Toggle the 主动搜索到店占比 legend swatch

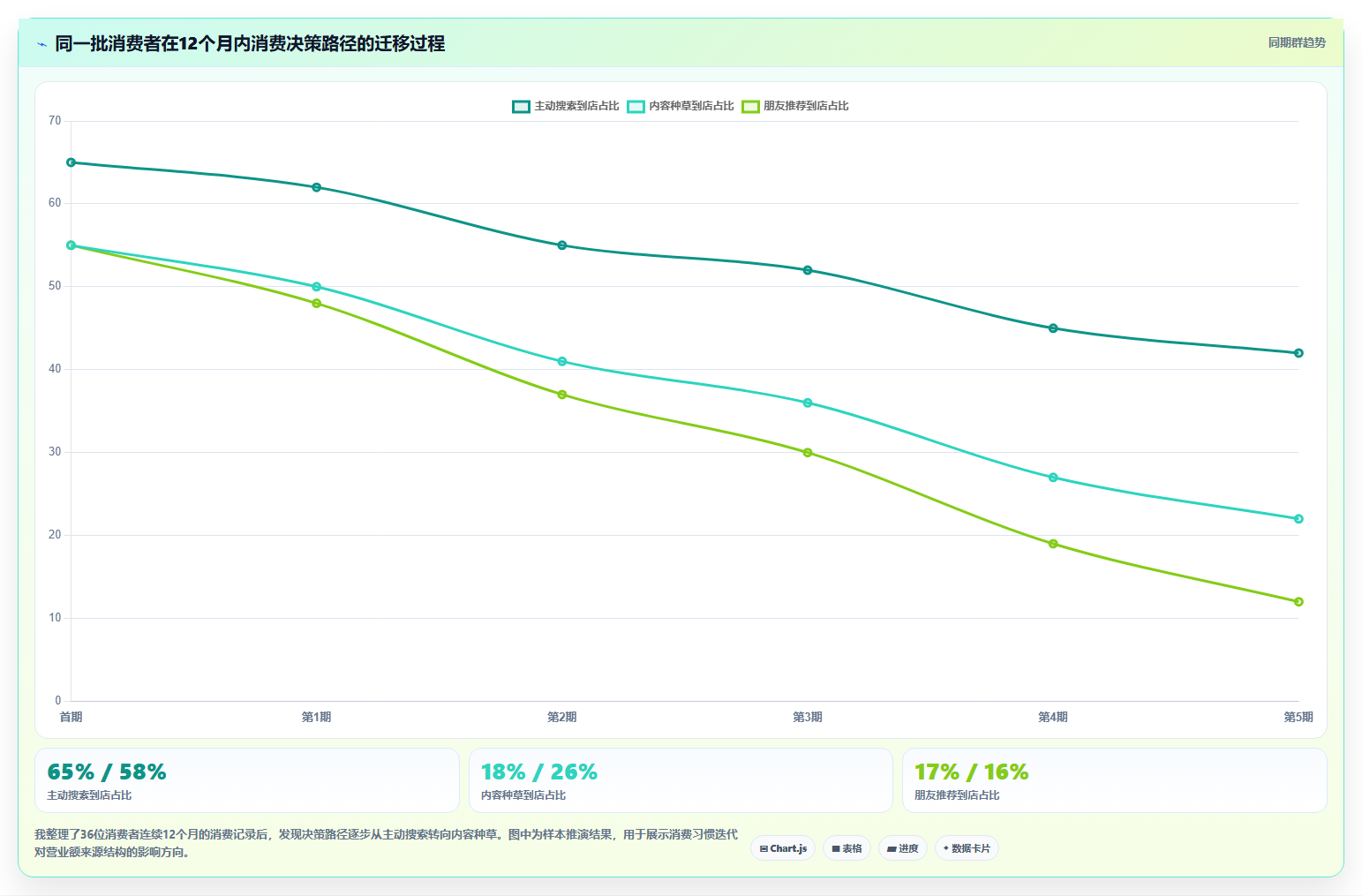521,106
